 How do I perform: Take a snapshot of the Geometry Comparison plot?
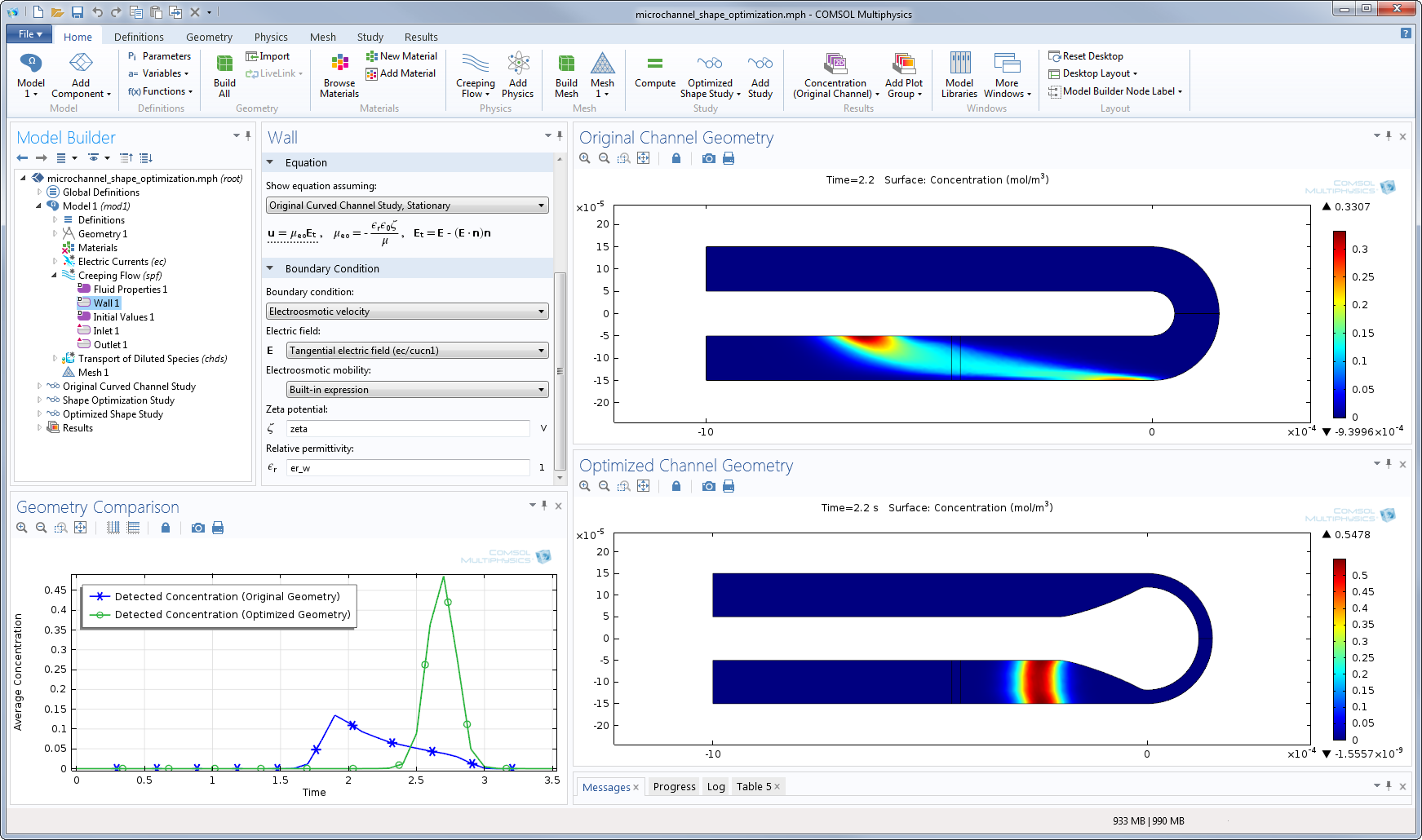click(x=198, y=528)
